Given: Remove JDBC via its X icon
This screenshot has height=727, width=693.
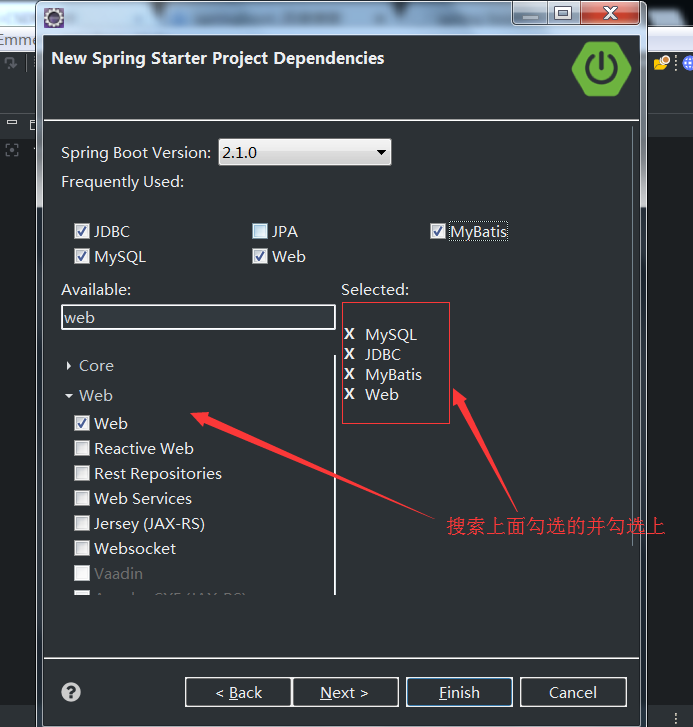Looking at the screenshot, I should (350, 354).
